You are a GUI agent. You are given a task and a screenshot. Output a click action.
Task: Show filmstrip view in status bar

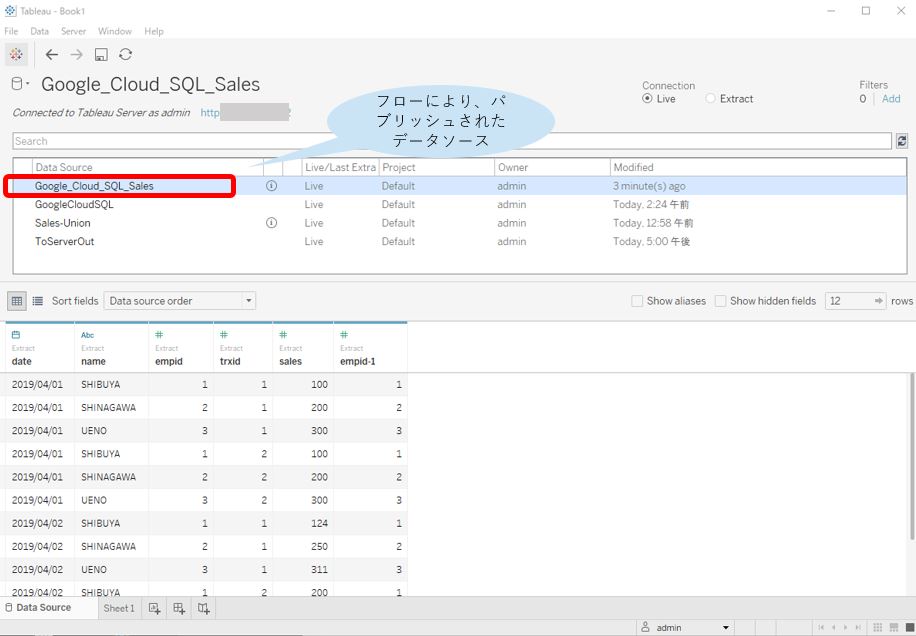coord(893,628)
